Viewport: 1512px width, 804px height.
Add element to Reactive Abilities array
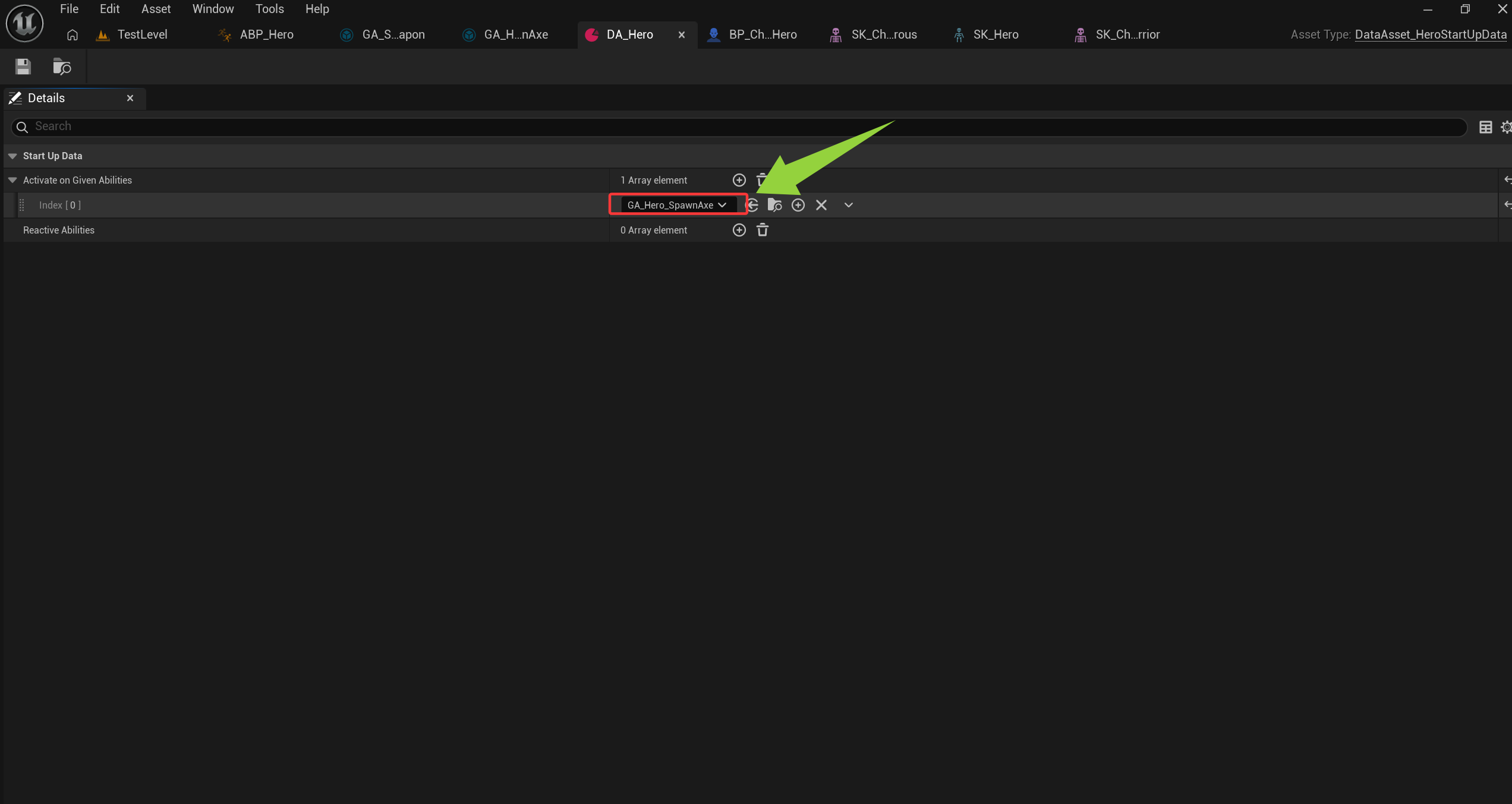[739, 230]
